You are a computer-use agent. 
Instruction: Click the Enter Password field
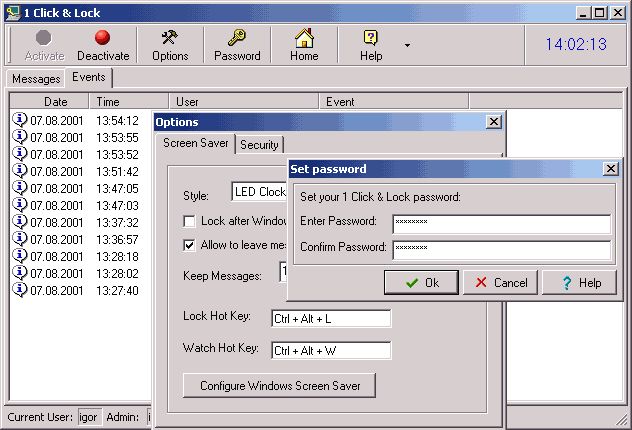coord(502,224)
